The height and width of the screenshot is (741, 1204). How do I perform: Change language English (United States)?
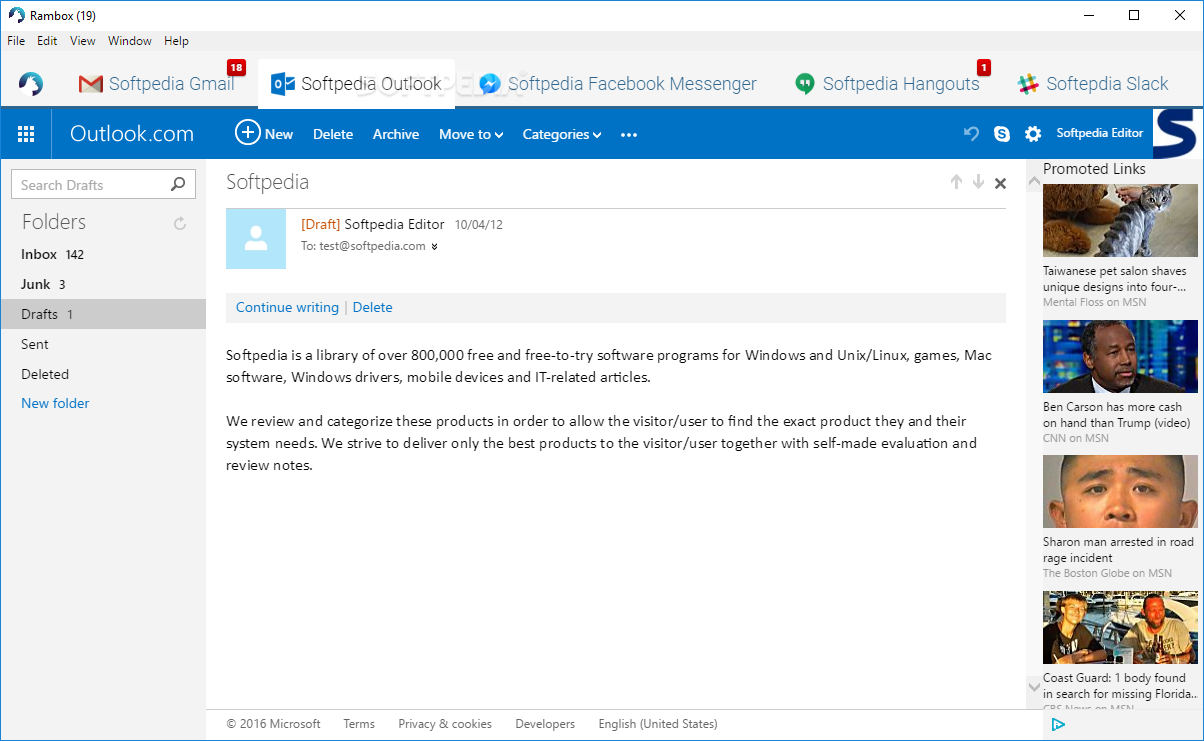[658, 724]
